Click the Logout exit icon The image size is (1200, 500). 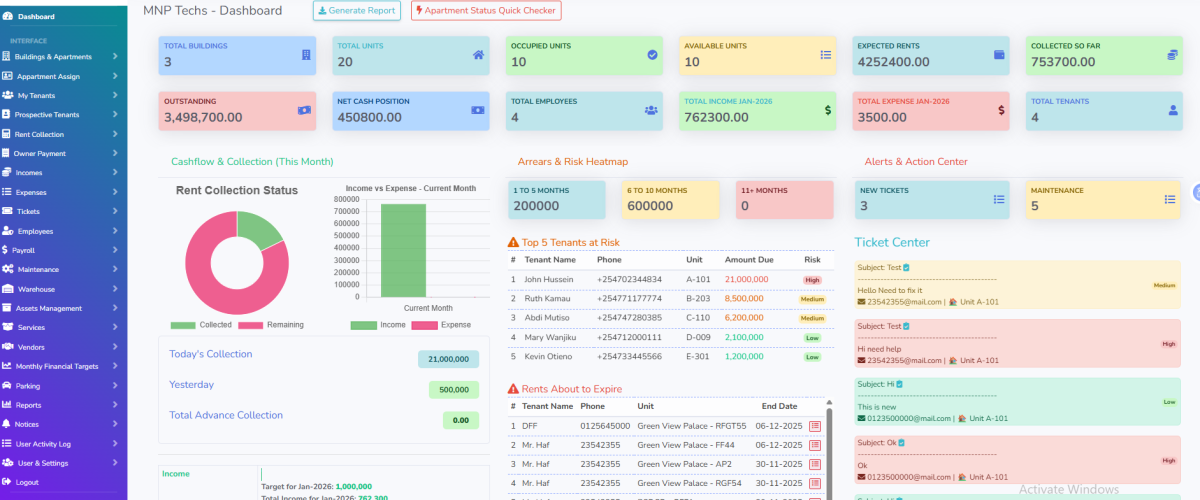pos(8,482)
